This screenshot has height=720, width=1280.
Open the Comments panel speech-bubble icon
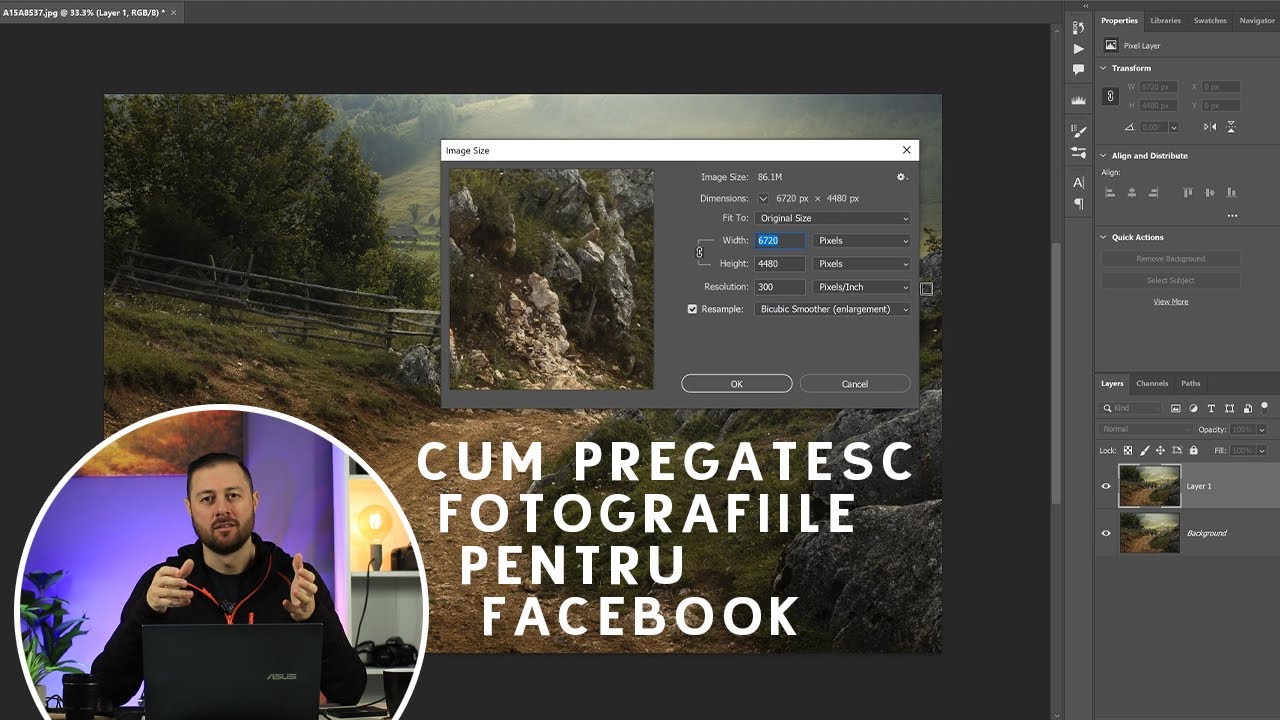[x=1078, y=69]
